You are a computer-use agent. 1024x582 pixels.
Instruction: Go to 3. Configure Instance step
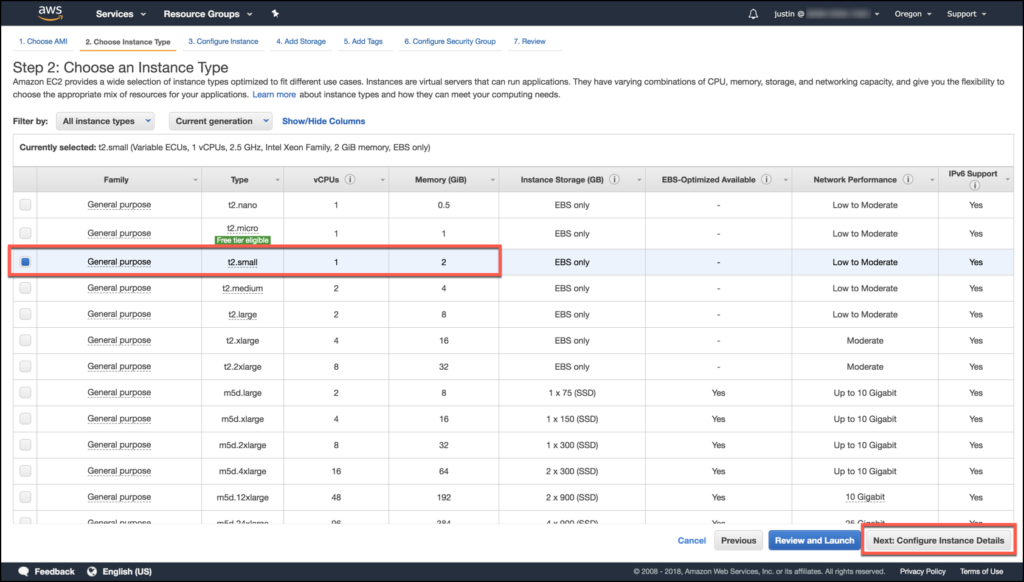click(x=223, y=41)
